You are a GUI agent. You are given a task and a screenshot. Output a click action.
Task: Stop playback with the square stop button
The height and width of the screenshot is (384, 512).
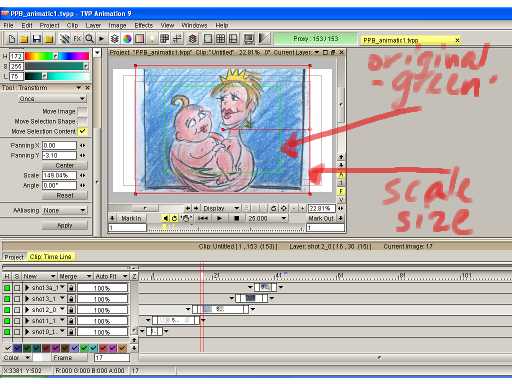tap(236, 218)
